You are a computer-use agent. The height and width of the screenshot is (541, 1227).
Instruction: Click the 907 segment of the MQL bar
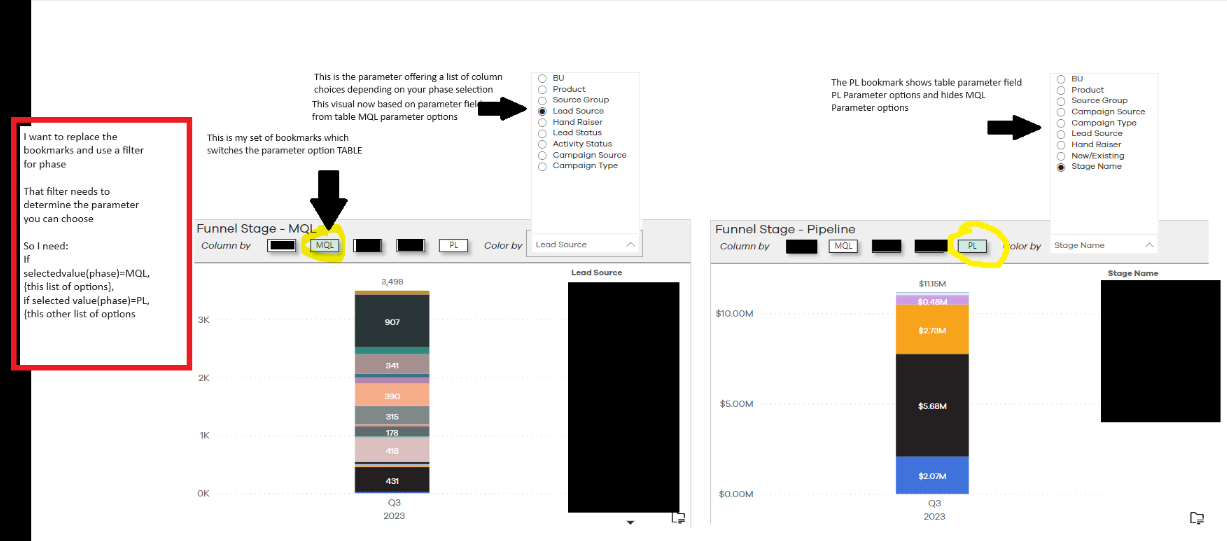pyautogui.click(x=392, y=322)
